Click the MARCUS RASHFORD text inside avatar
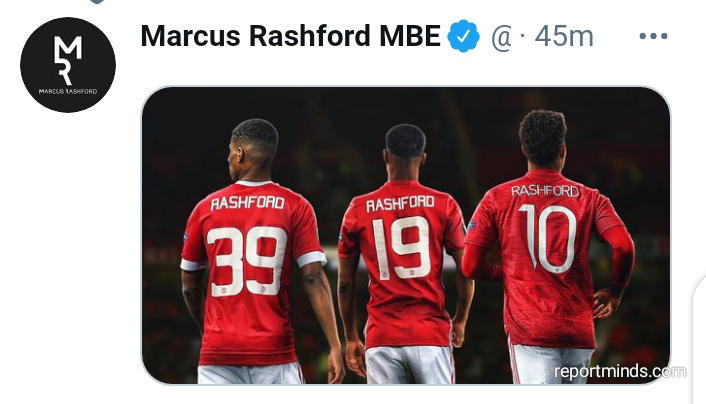706x404 pixels. [x=68, y=91]
